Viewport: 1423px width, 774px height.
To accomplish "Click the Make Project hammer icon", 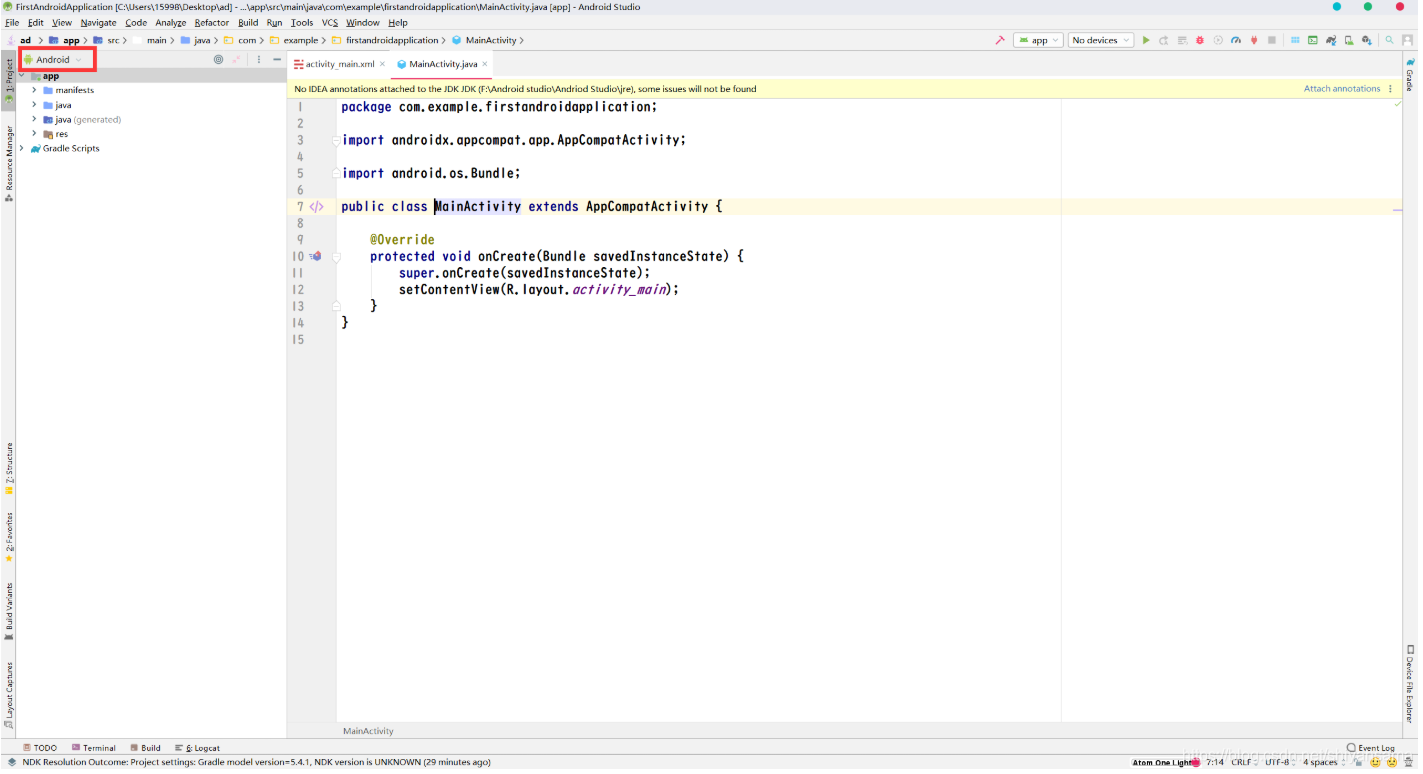I will (x=999, y=40).
